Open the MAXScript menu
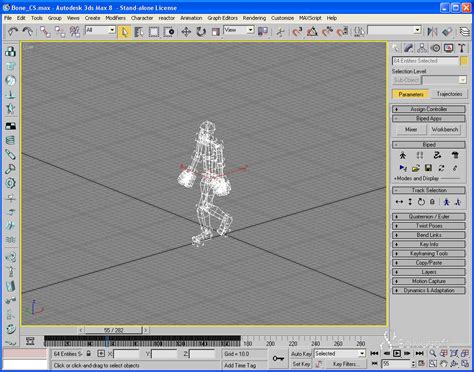 pos(310,18)
